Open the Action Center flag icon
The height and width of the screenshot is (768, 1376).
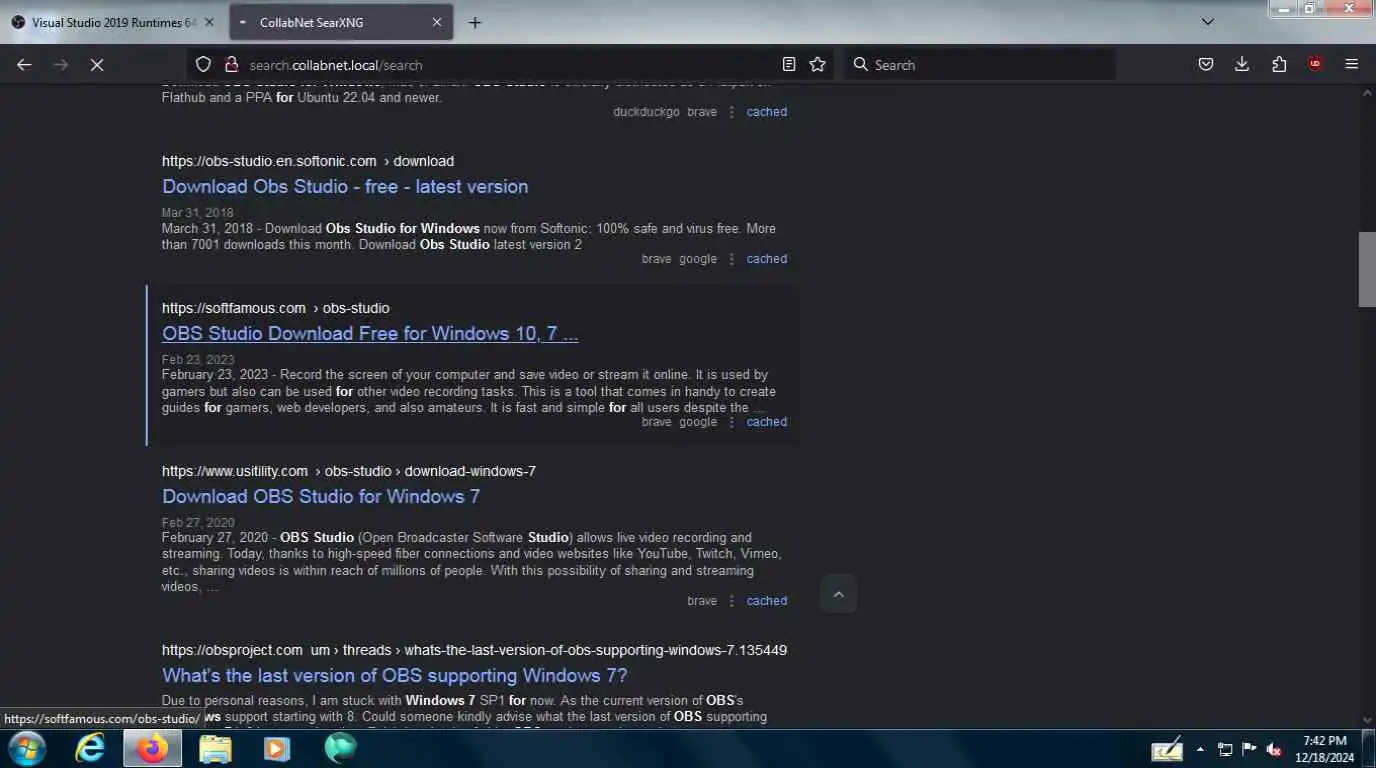click(x=1249, y=749)
